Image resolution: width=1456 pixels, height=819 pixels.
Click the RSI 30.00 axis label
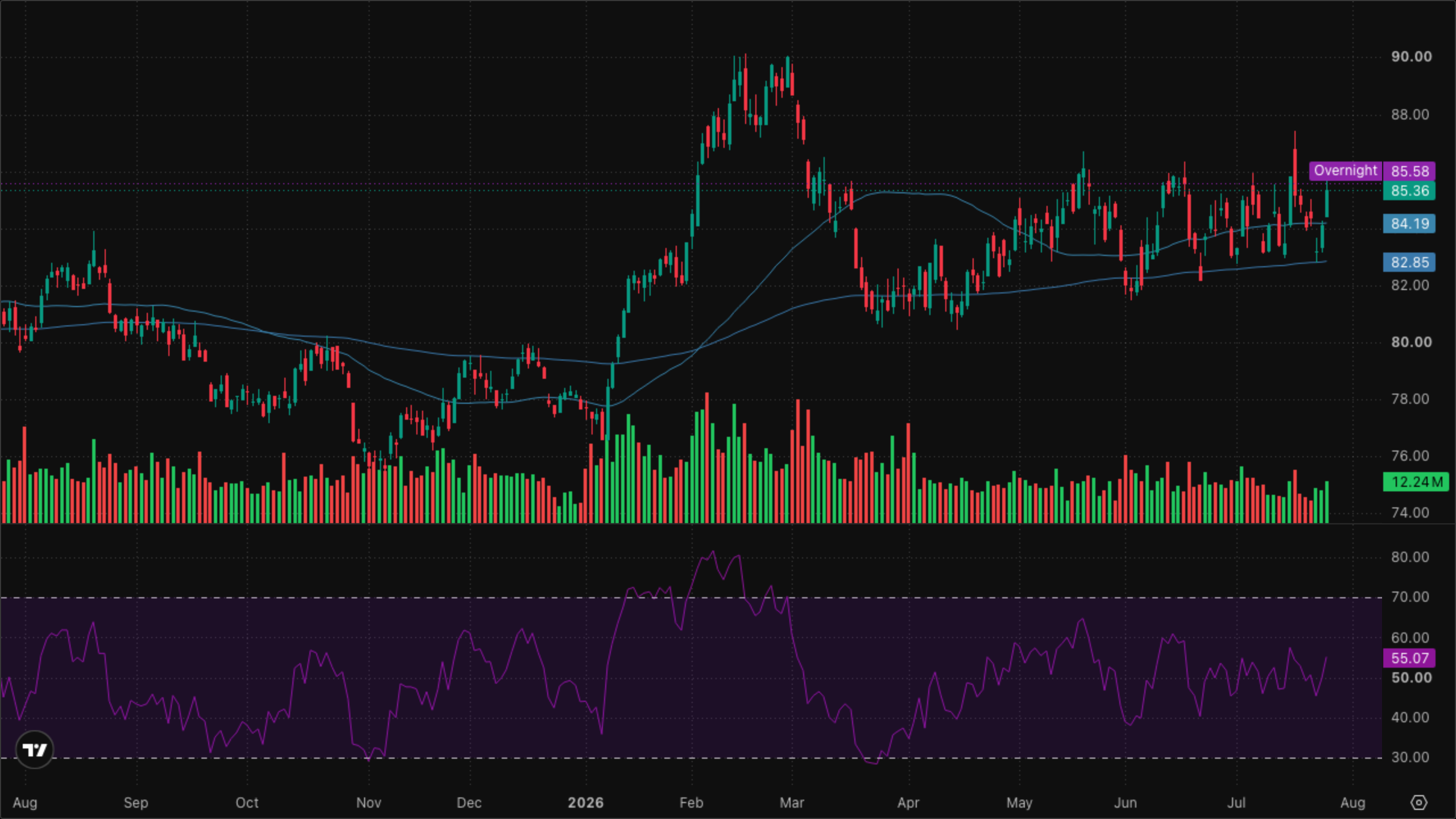[x=1410, y=758]
